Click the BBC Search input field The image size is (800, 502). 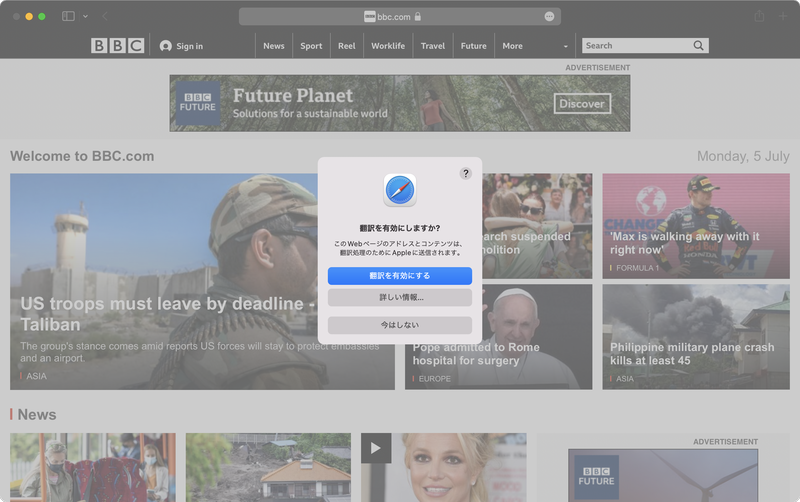click(x=636, y=46)
